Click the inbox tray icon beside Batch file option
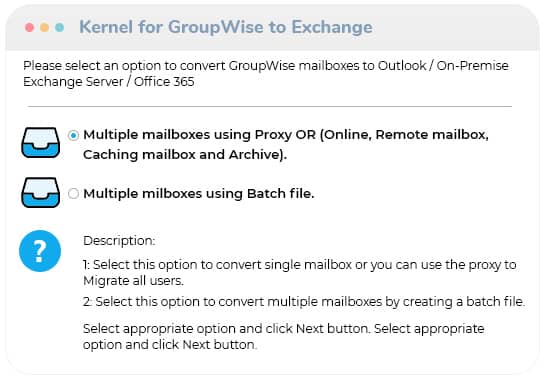This screenshot has width=545, height=380. (41, 193)
